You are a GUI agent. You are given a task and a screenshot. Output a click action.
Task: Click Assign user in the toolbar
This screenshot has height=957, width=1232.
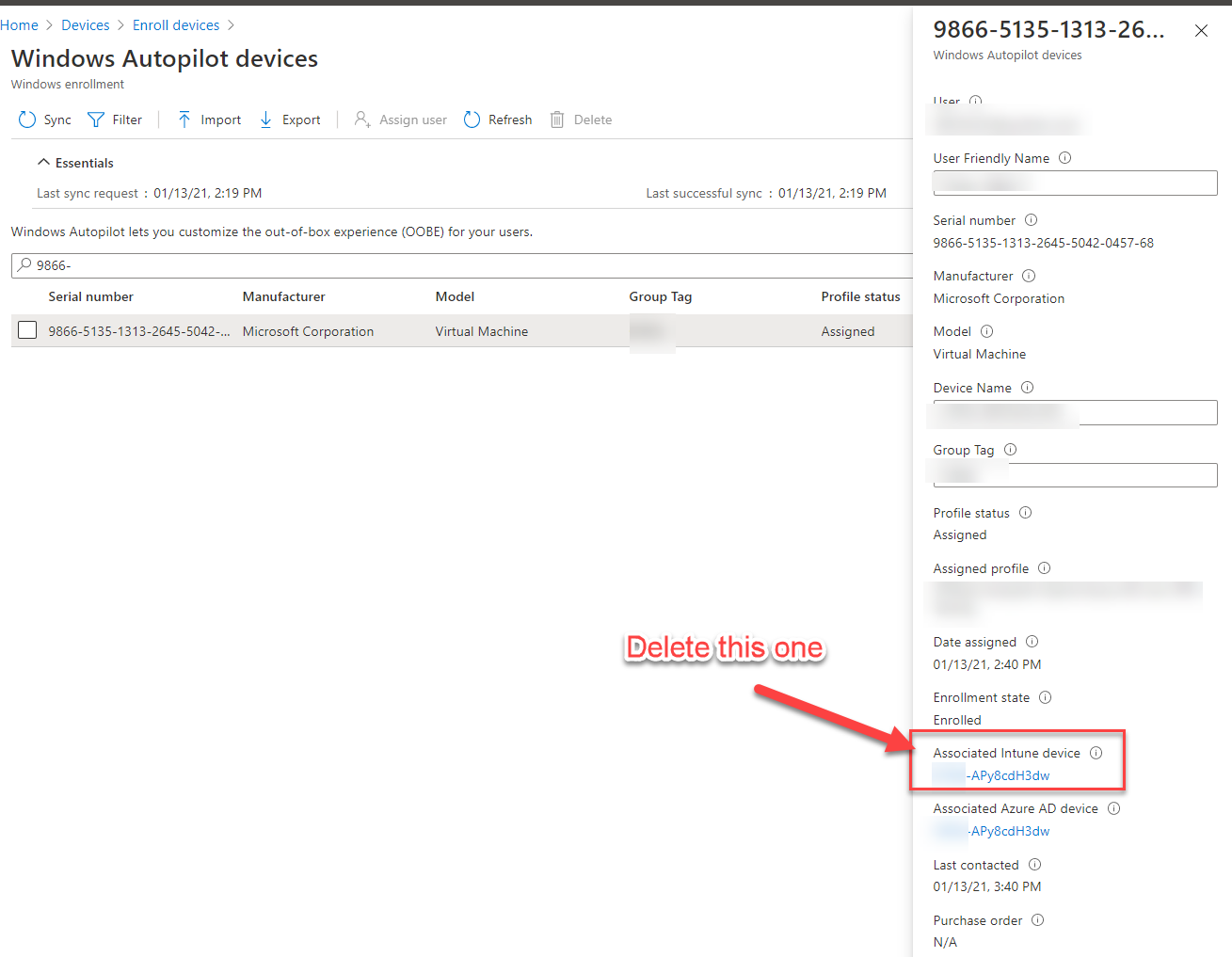point(400,120)
